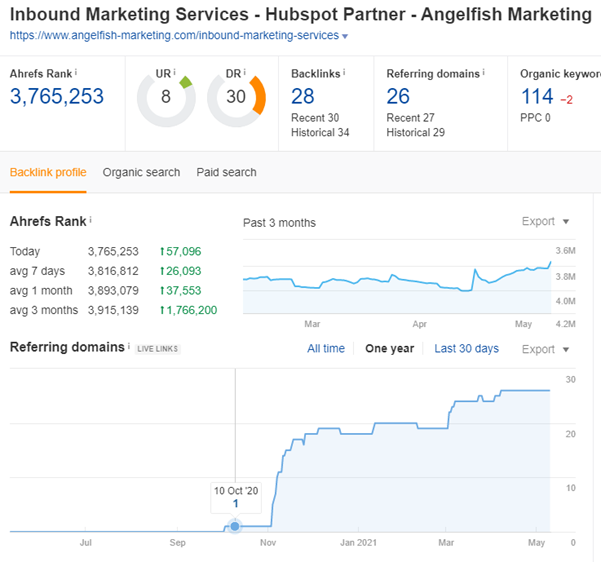Click the LIVE LINKS badge
This screenshot has width=601, height=562.
point(158,349)
